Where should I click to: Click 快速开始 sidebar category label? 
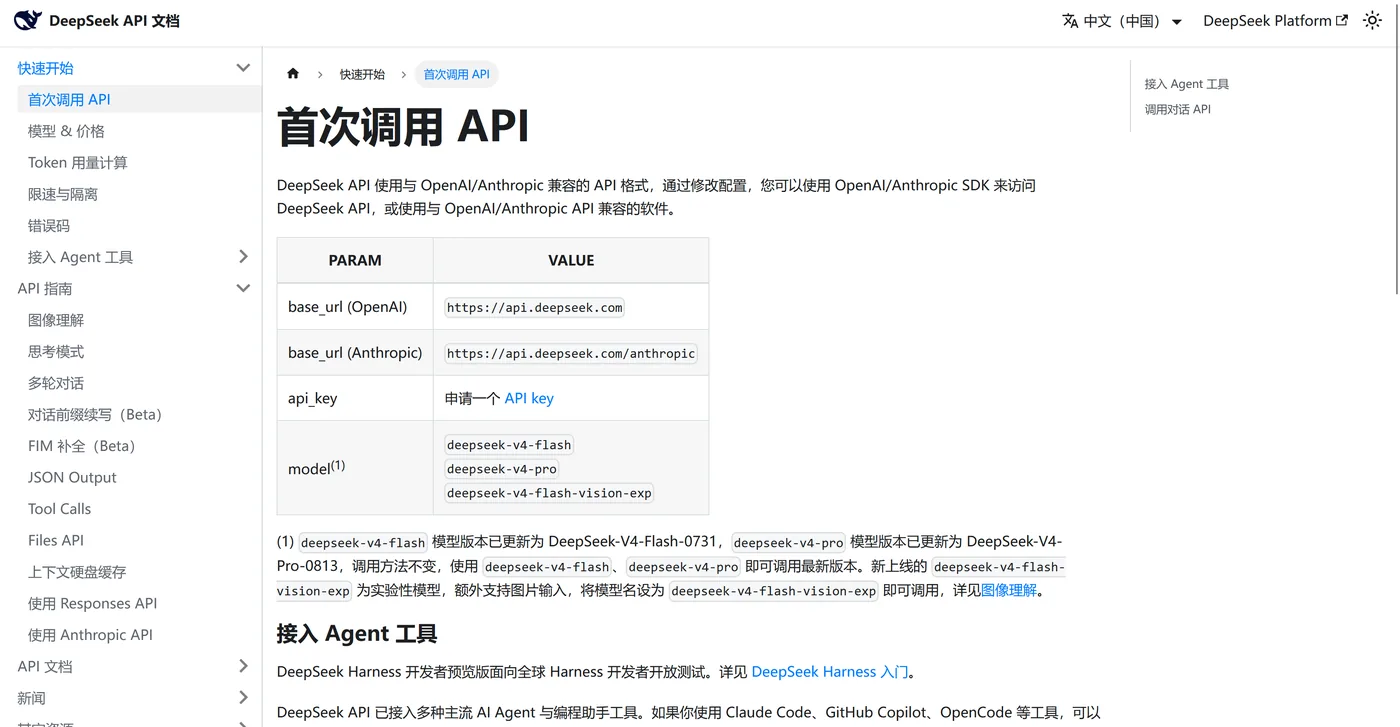[46, 68]
